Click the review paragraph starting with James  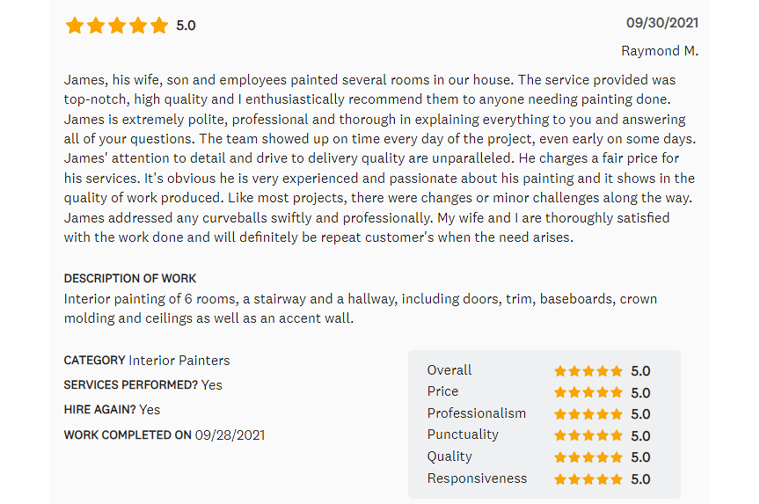pyautogui.click(x=380, y=158)
